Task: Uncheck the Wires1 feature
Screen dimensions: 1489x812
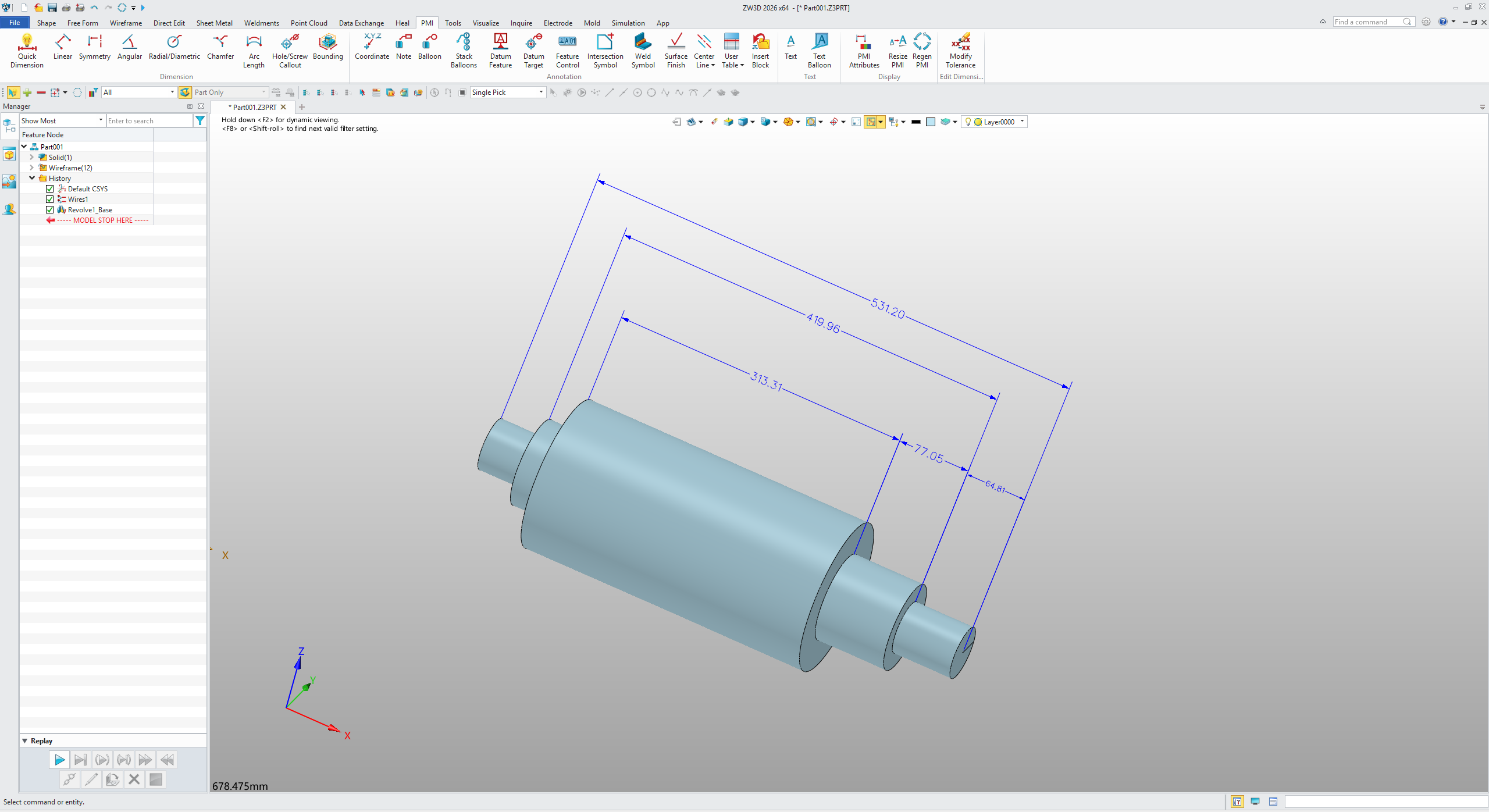Action: pos(50,199)
